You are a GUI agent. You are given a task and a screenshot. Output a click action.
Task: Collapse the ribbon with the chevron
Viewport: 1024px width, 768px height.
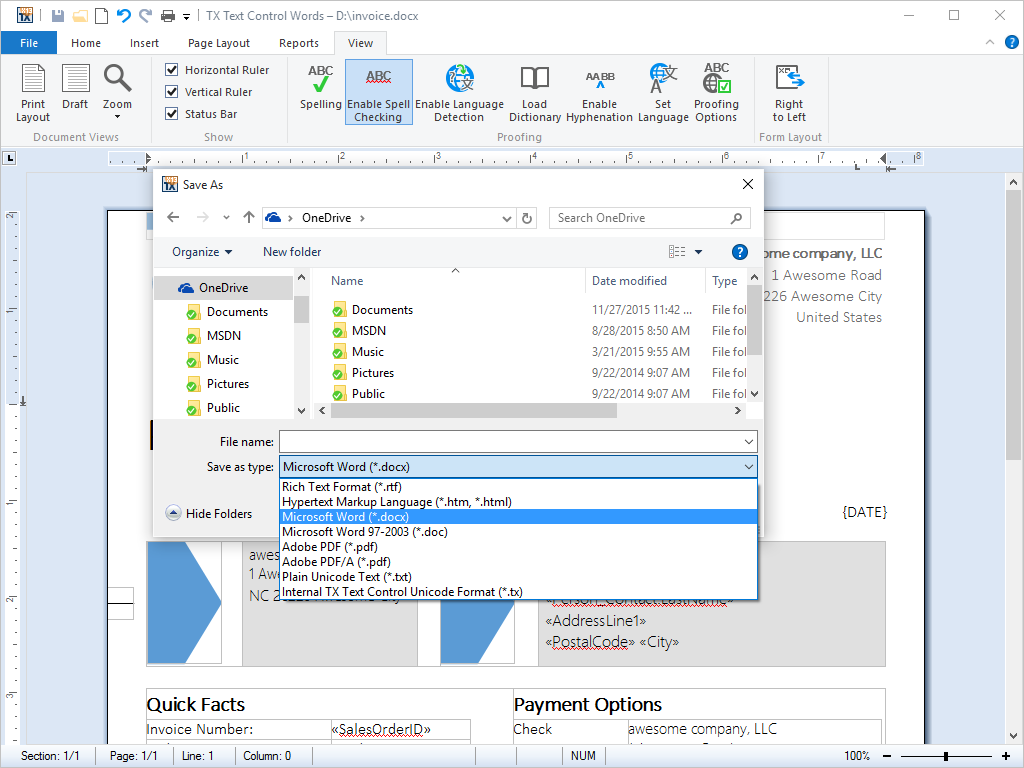pyautogui.click(x=990, y=42)
